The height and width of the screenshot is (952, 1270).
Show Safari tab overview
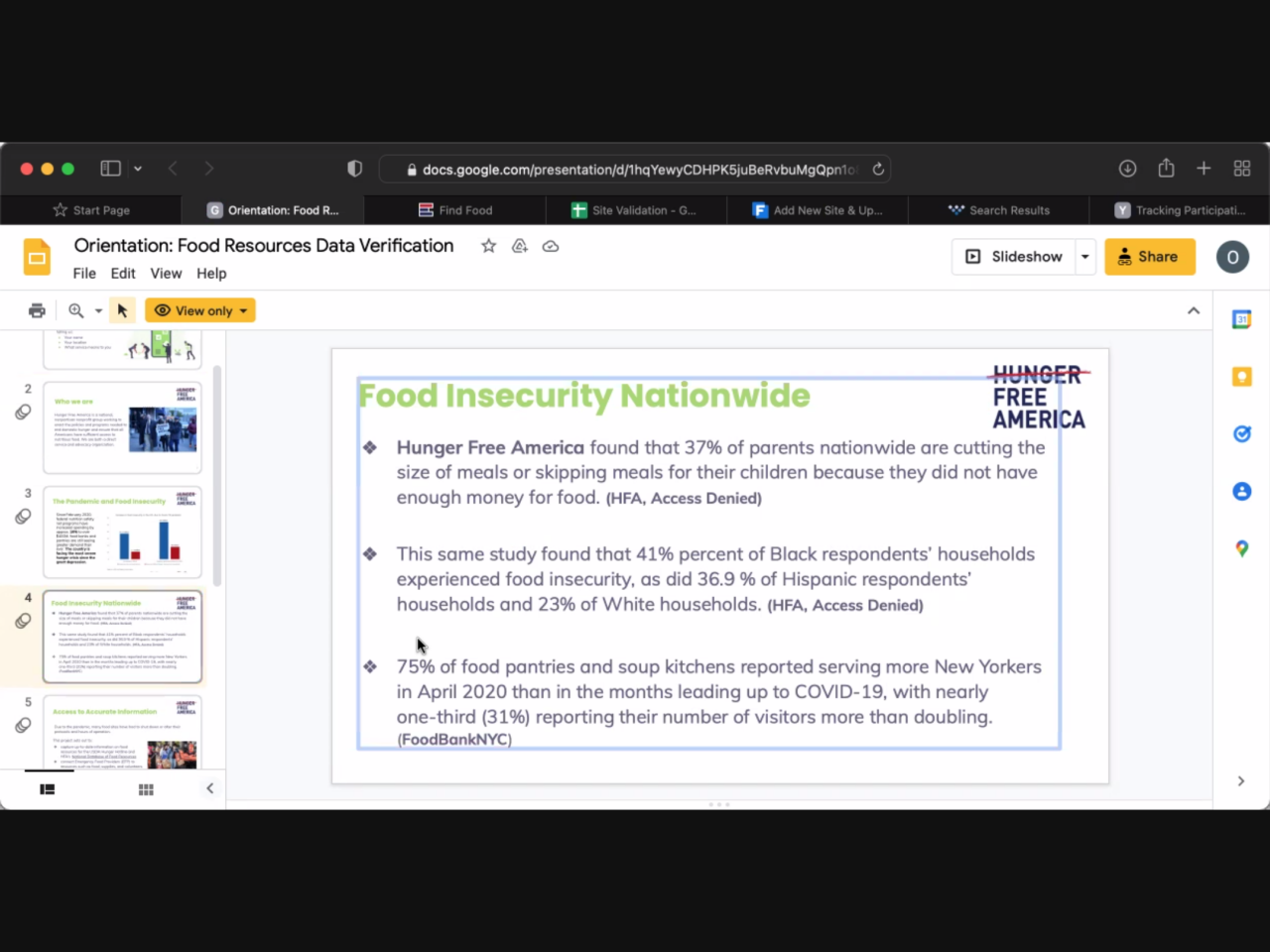(x=1242, y=169)
